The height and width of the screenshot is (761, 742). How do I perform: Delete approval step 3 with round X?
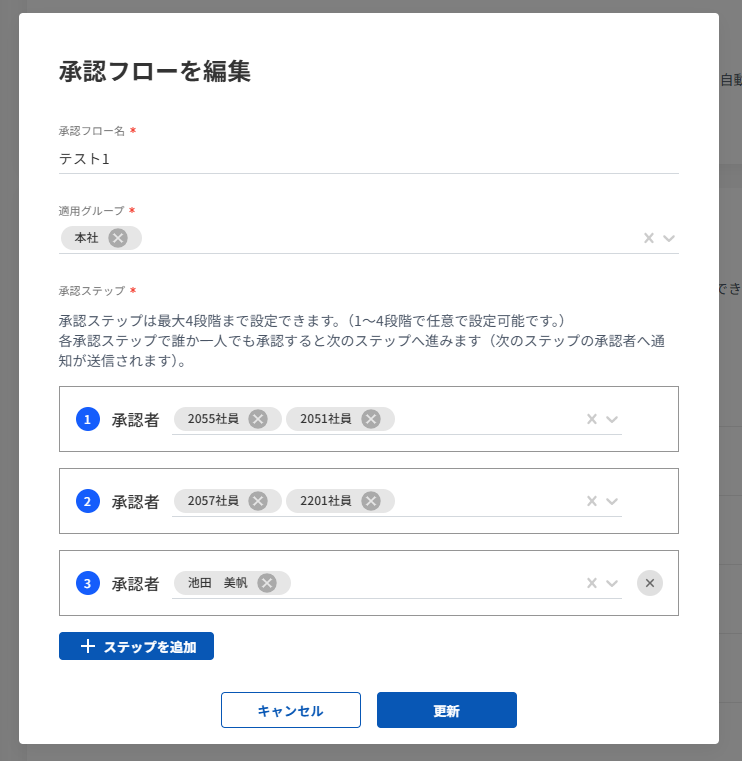click(x=650, y=583)
